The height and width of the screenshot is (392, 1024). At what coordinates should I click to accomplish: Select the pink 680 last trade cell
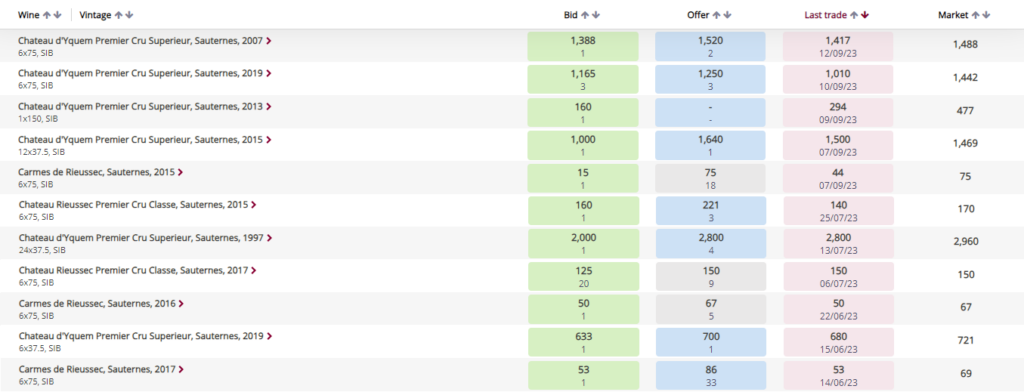point(838,342)
